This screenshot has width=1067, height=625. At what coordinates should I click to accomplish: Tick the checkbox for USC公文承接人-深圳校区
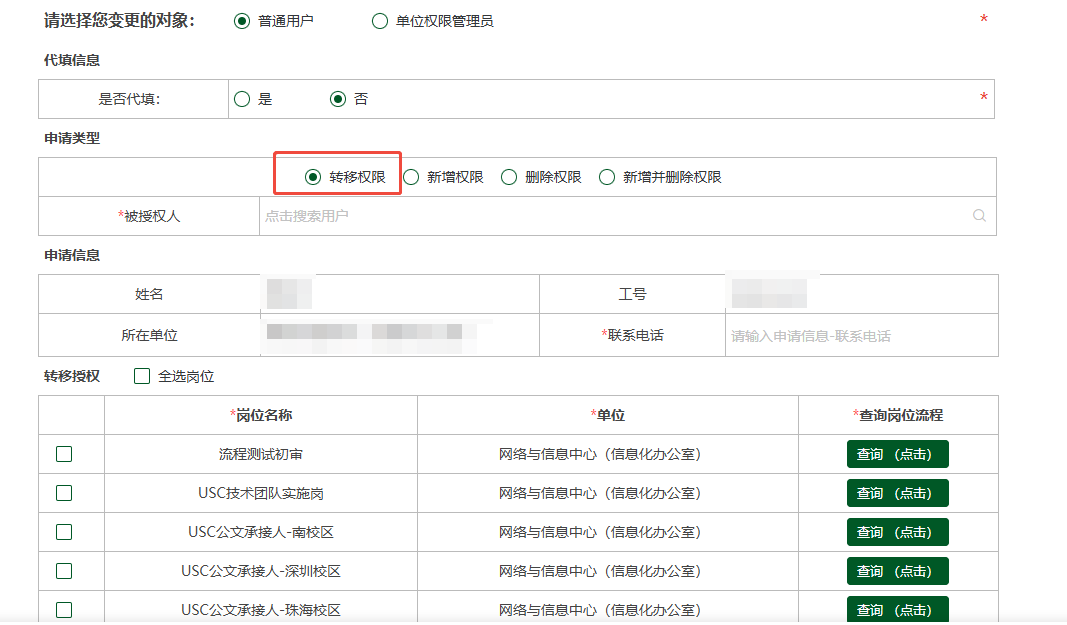(64, 571)
